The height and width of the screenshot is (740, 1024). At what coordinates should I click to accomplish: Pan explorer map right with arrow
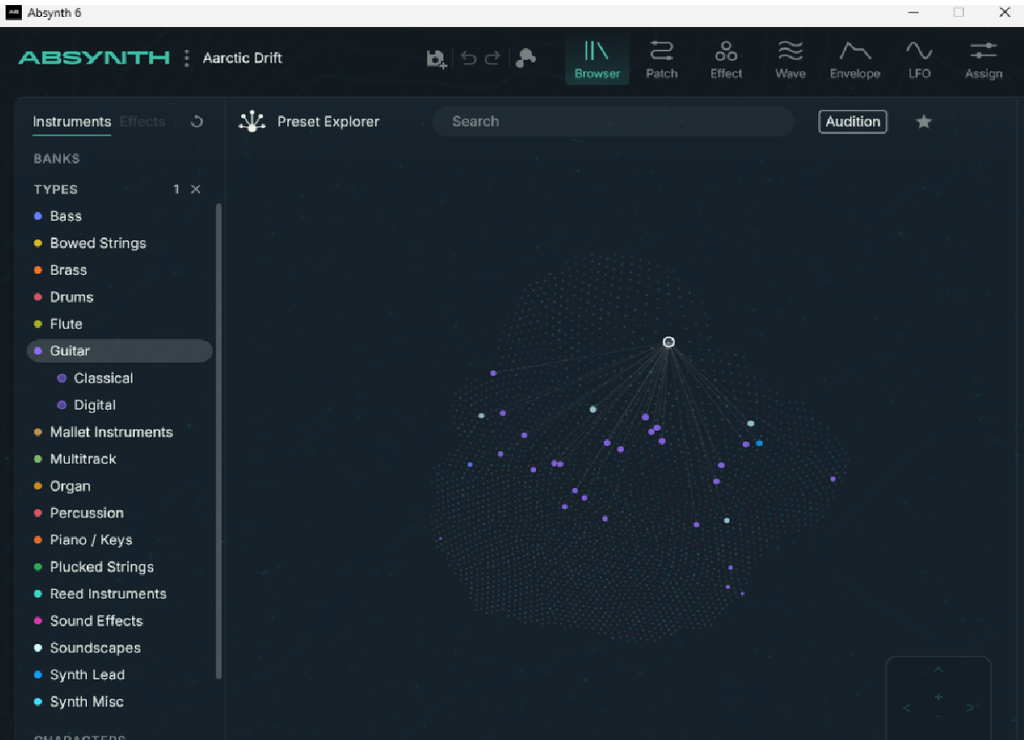970,708
